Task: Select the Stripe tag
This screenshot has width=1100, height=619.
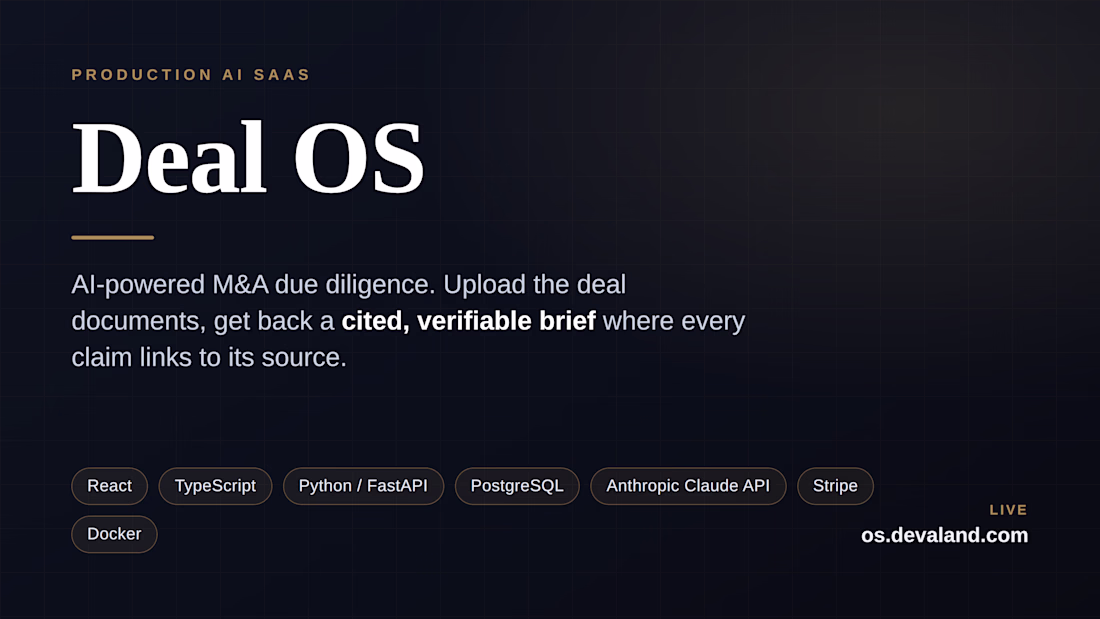Action: pos(836,486)
